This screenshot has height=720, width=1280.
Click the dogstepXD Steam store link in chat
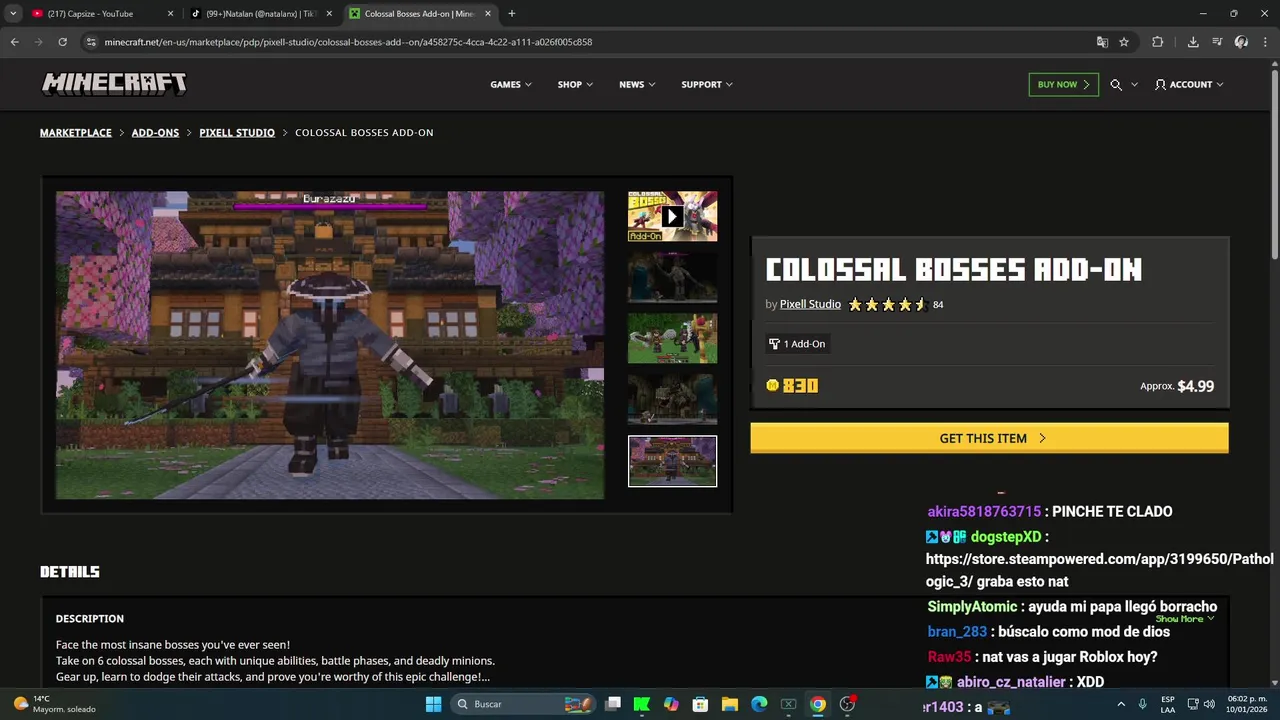click(x=1100, y=570)
